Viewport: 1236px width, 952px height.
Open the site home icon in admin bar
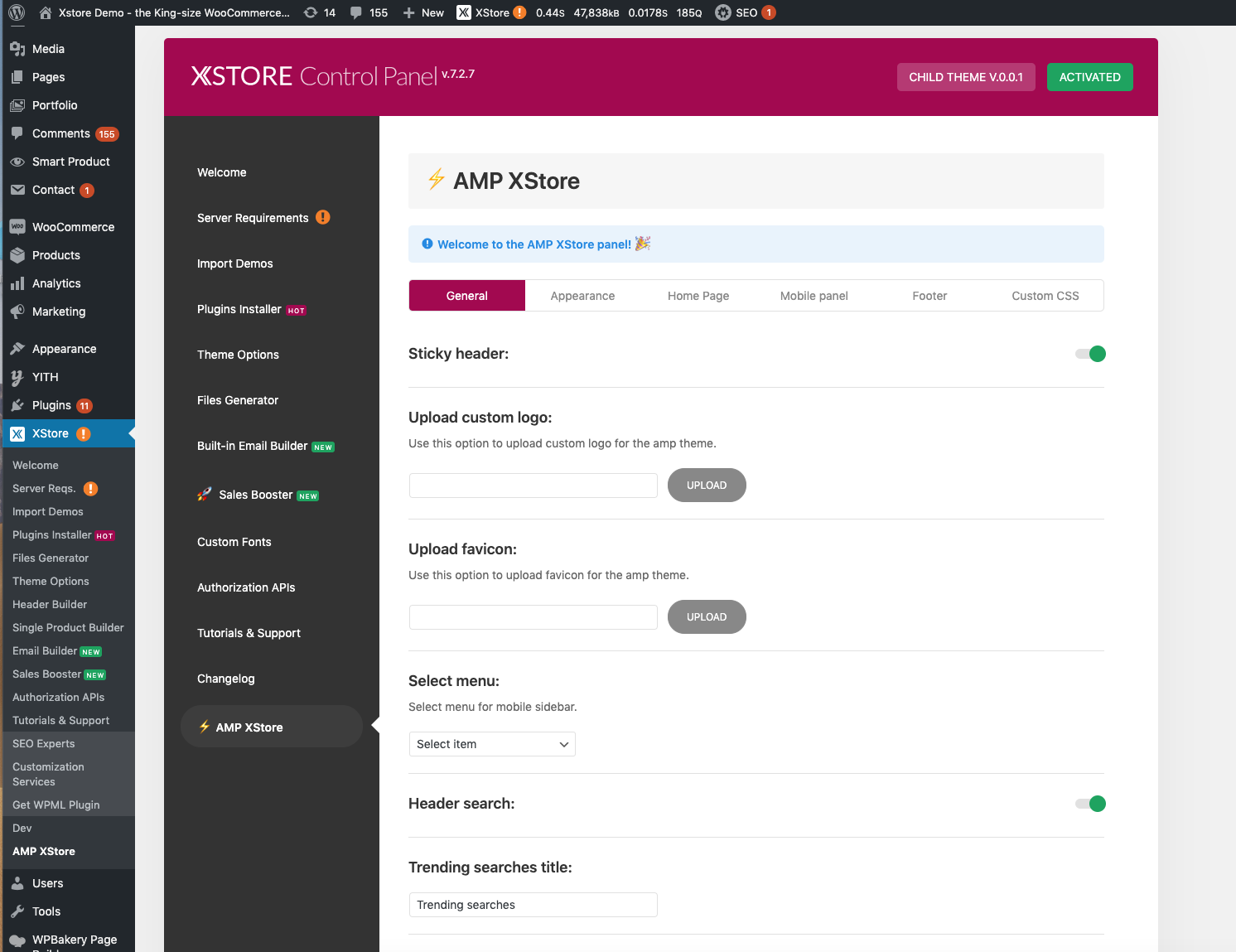pos(46,12)
